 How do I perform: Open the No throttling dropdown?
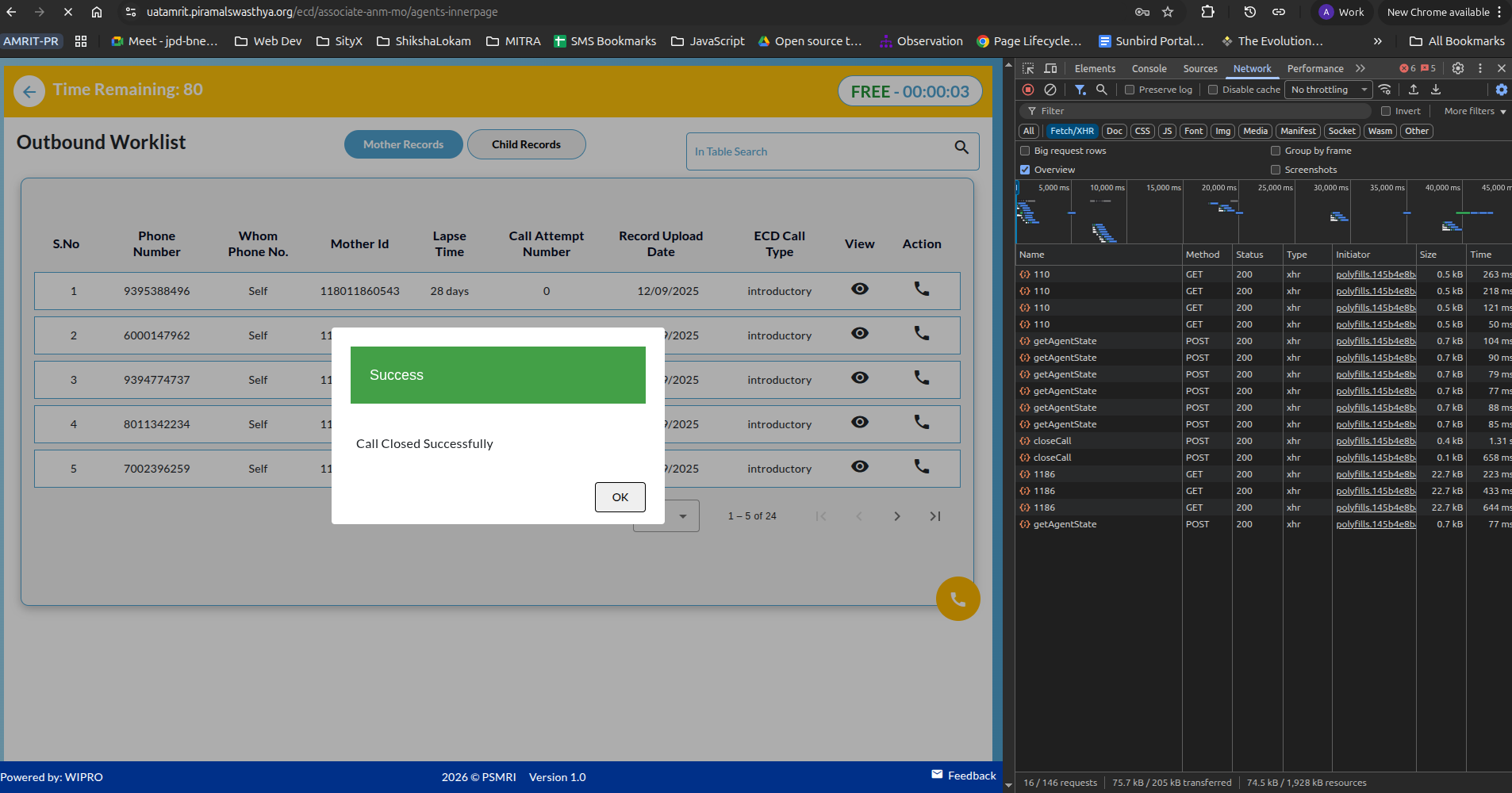coord(1327,90)
